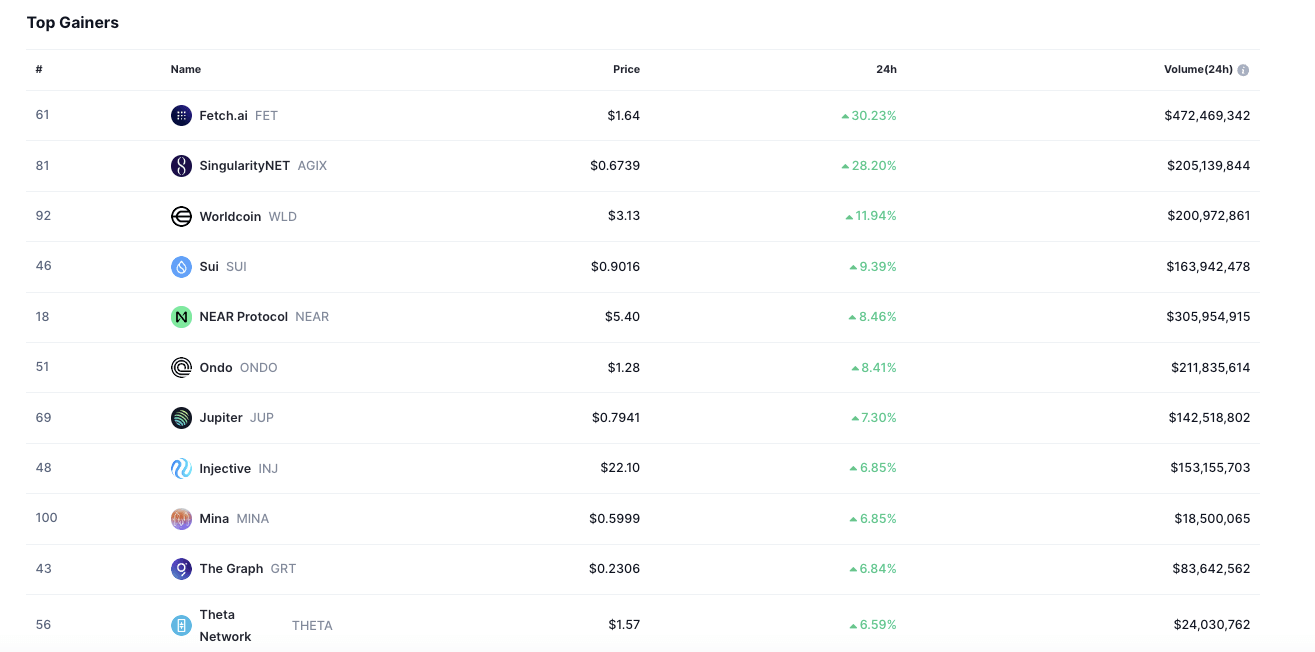Viewport: 1315px width, 652px height.
Task: Click the Worldcoin logo icon
Action: coord(181,217)
